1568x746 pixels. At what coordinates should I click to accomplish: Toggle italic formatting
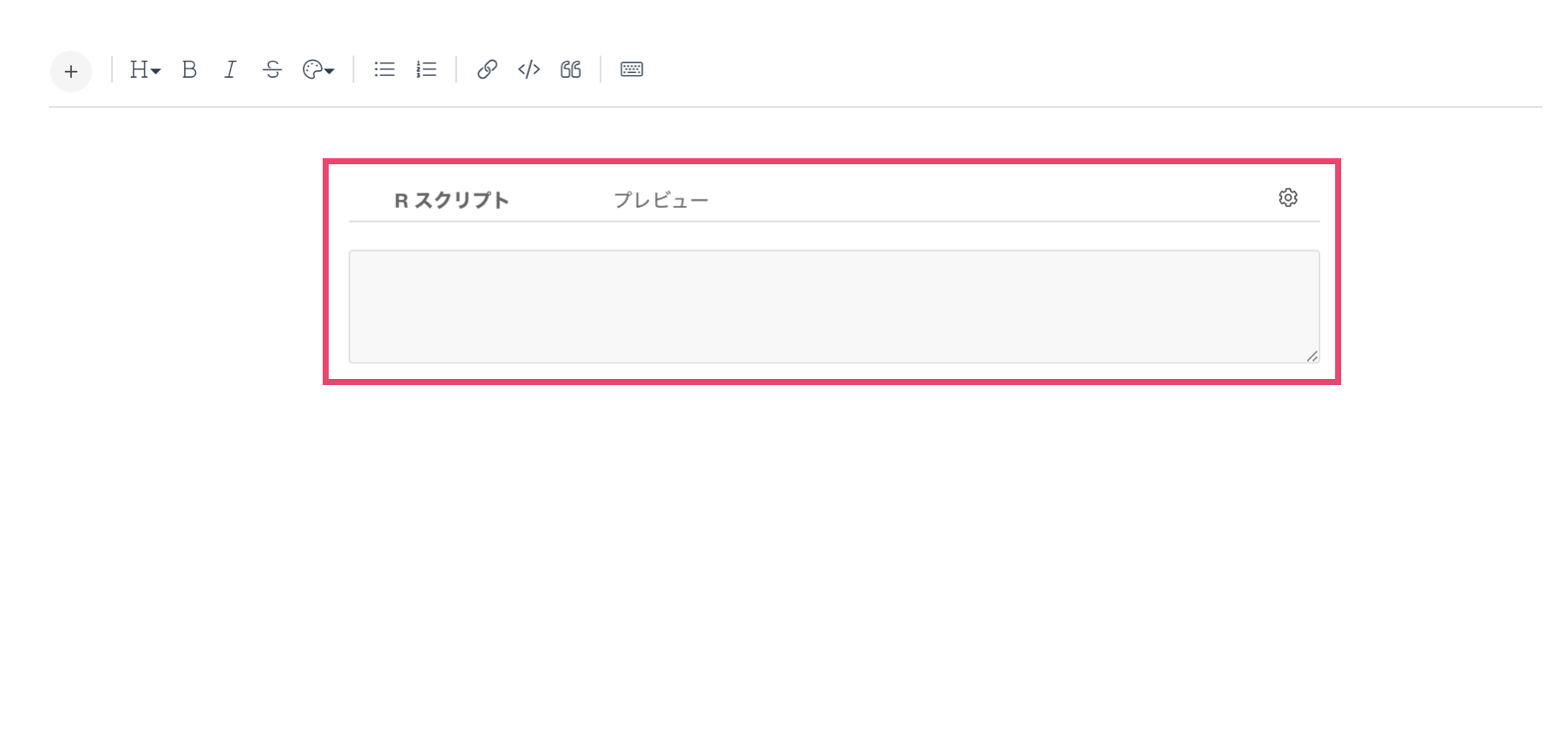pos(230,69)
